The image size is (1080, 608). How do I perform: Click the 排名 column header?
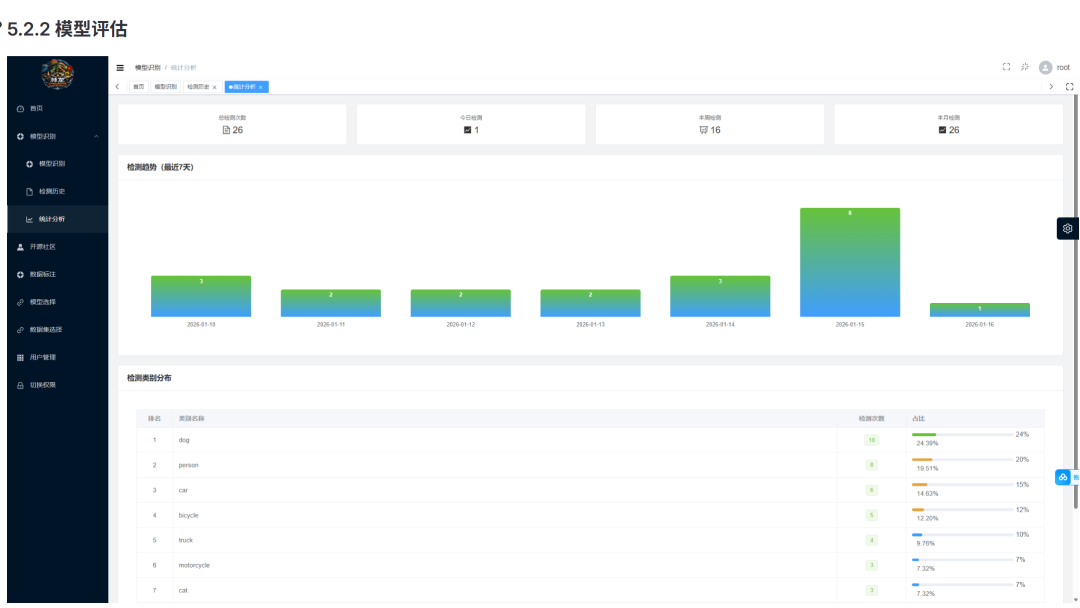[x=154, y=419]
